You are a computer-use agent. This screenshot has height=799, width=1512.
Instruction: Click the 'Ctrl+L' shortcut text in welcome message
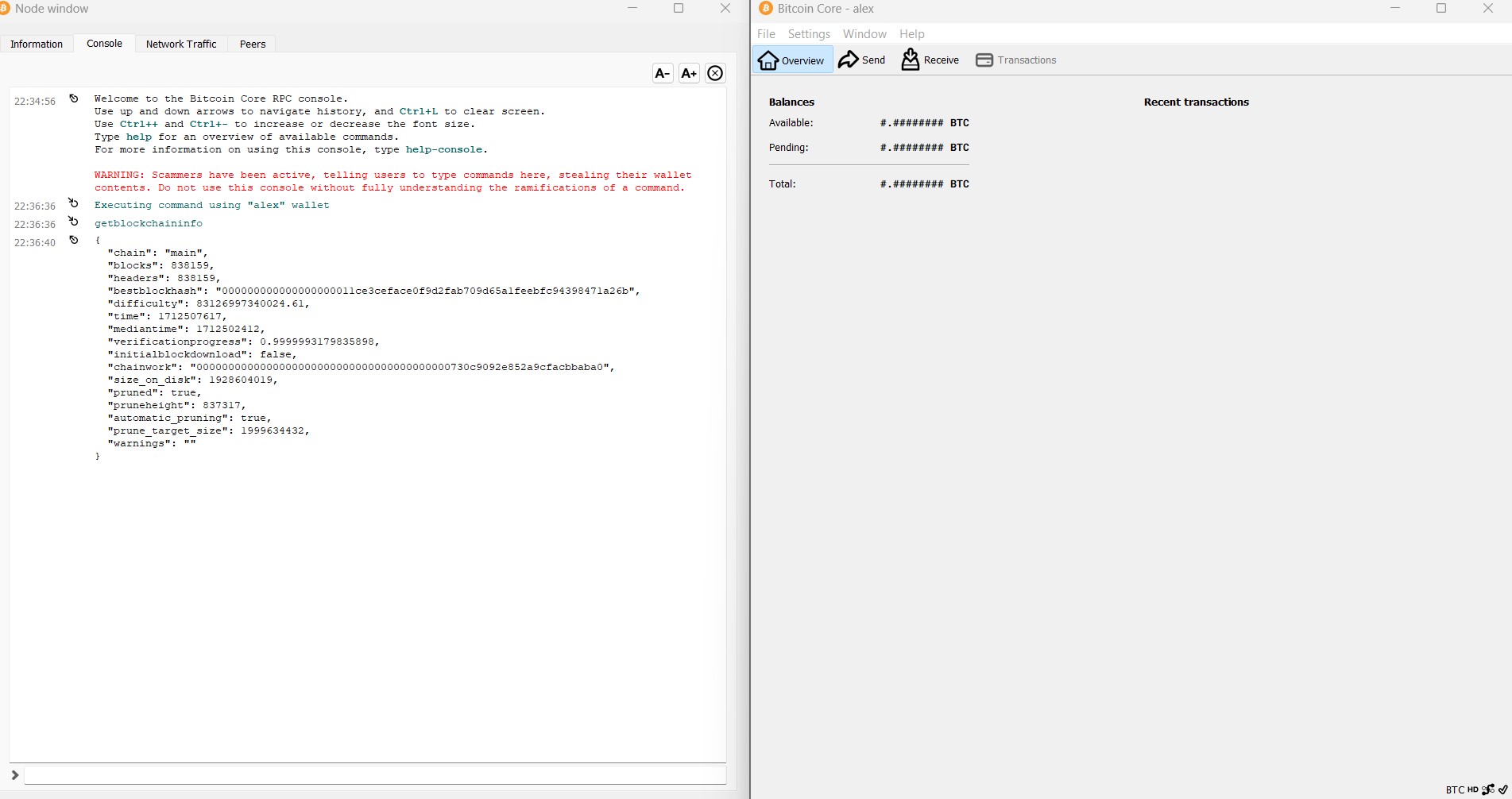[x=419, y=111]
